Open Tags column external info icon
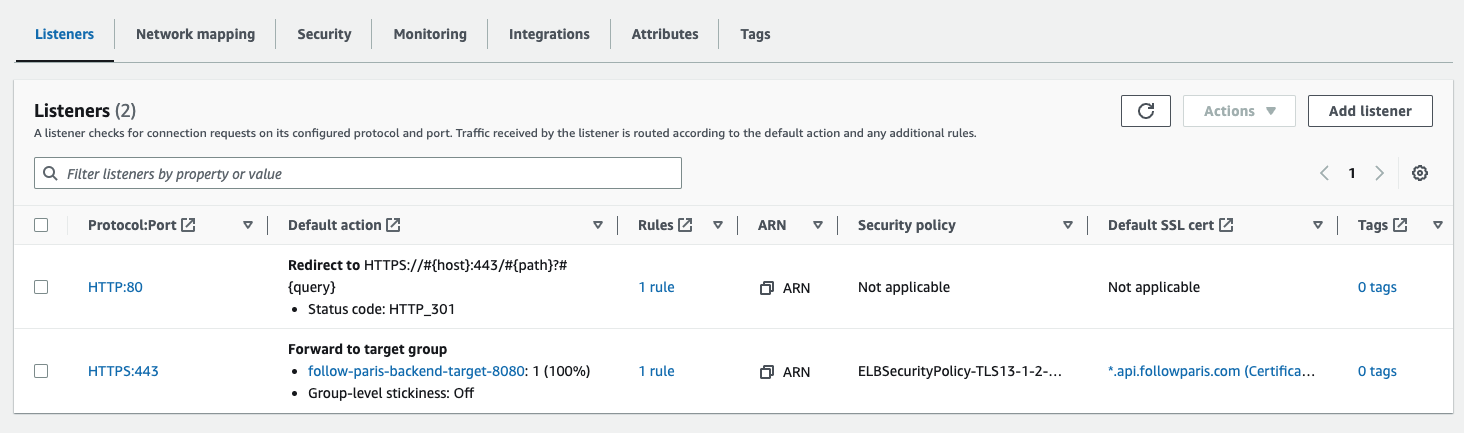Viewport: 1464px width, 433px height. point(1400,225)
